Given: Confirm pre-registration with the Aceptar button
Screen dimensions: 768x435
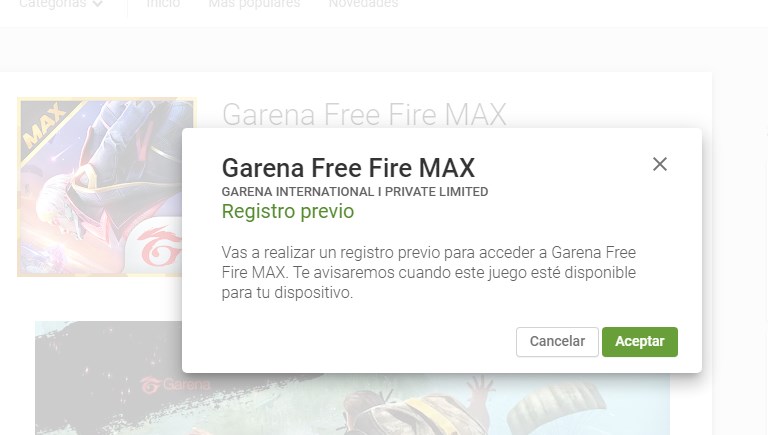Looking at the screenshot, I should [x=640, y=341].
